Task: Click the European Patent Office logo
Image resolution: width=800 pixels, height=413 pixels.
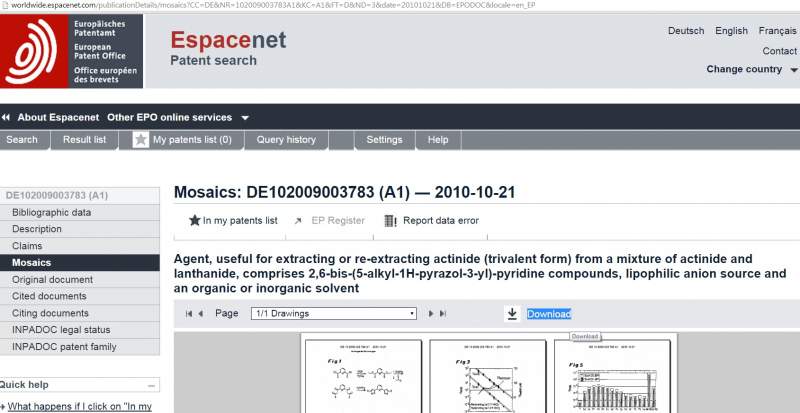Action: click(x=71, y=51)
